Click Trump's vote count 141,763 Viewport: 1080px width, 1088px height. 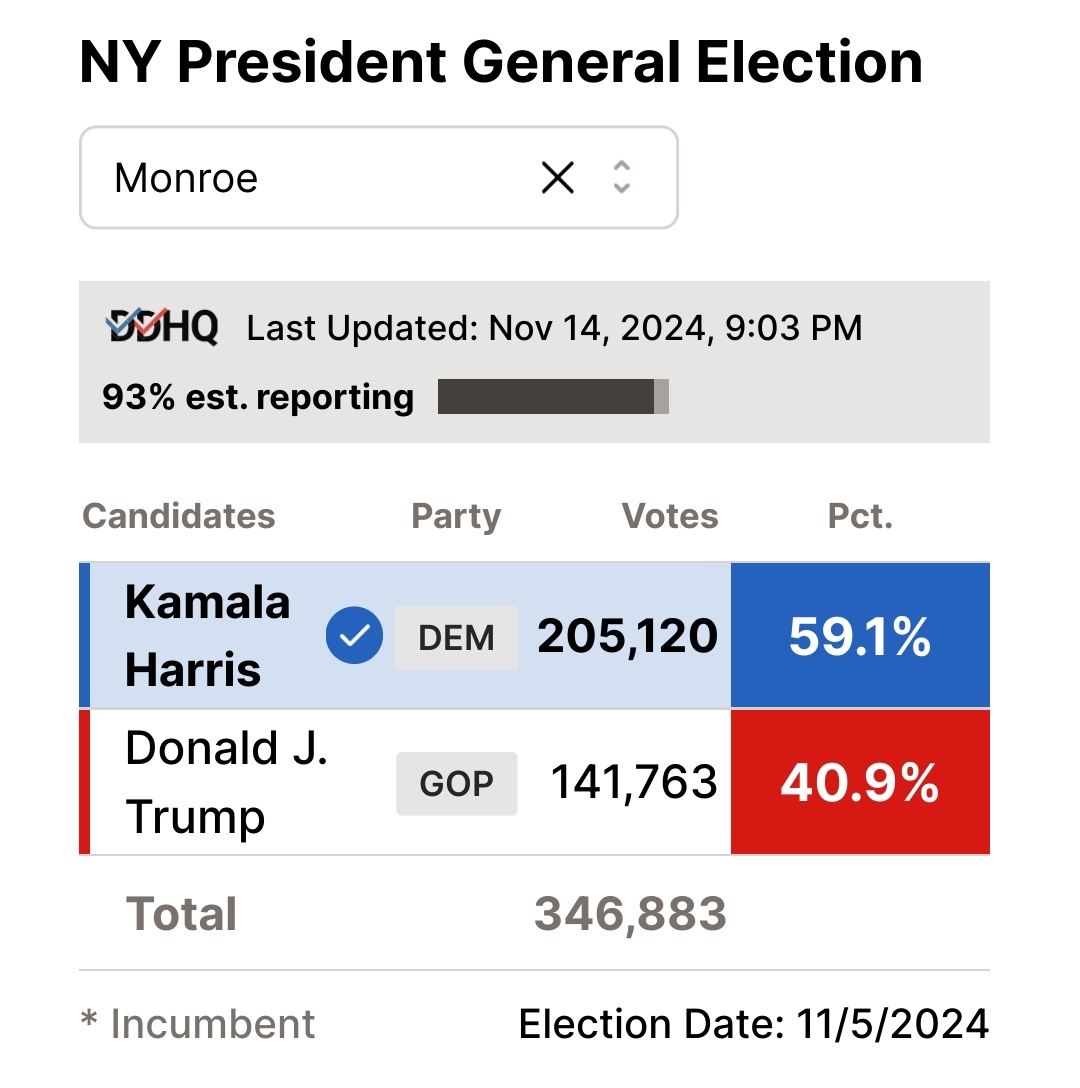coord(634,783)
